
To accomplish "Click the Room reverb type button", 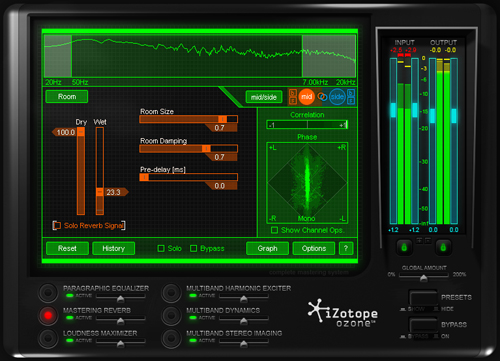I will [67, 97].
